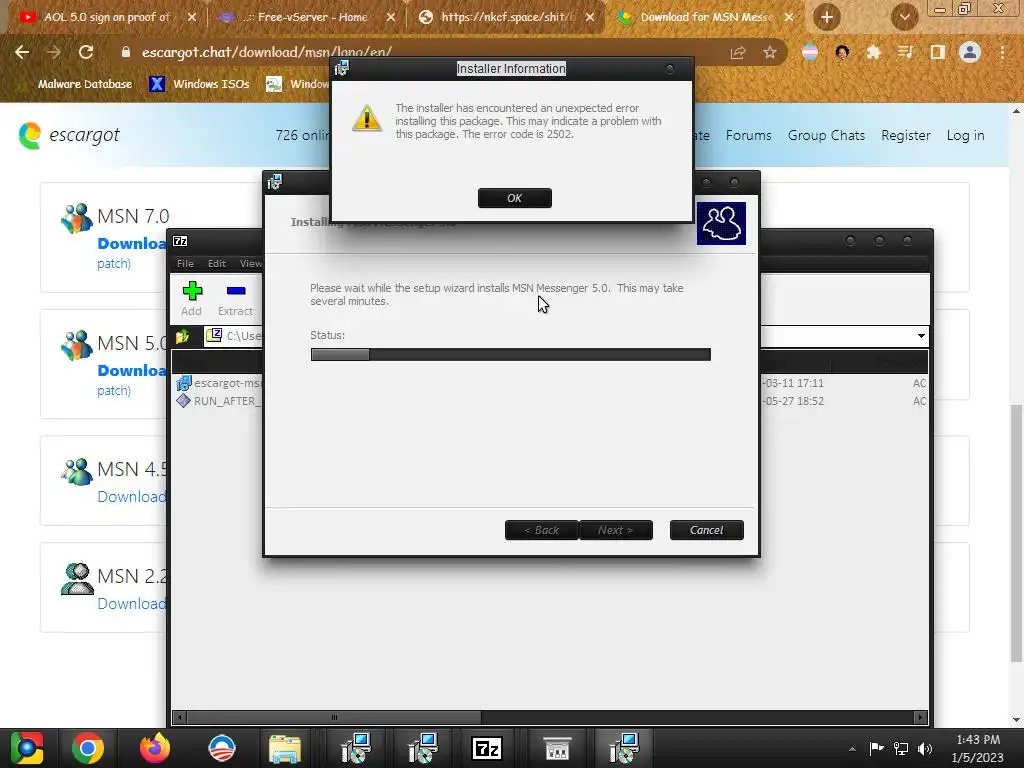Click the patch link under MSN 7.0
This screenshot has height=768, width=1024.
[x=114, y=263]
